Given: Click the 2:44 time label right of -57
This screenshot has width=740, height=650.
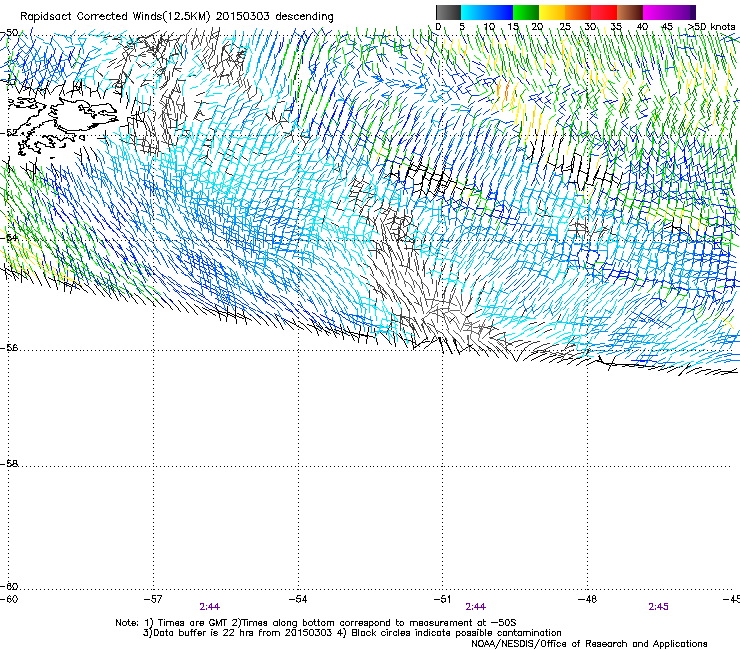Looking at the screenshot, I should tap(210, 607).
